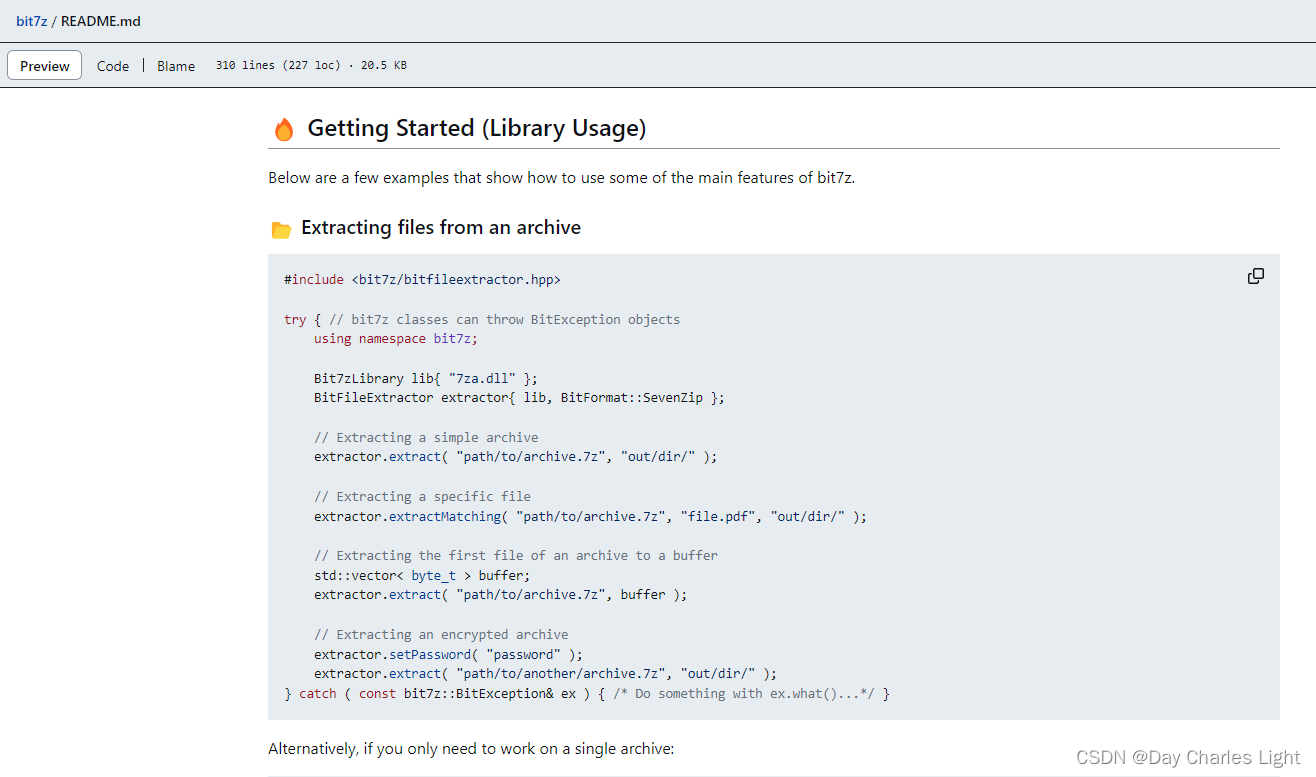Viewport: 1316px width, 777px height.
Task: Click the 'catch ( const bit7z::BitException& ex )' line
Action: pyautogui.click(x=587, y=694)
